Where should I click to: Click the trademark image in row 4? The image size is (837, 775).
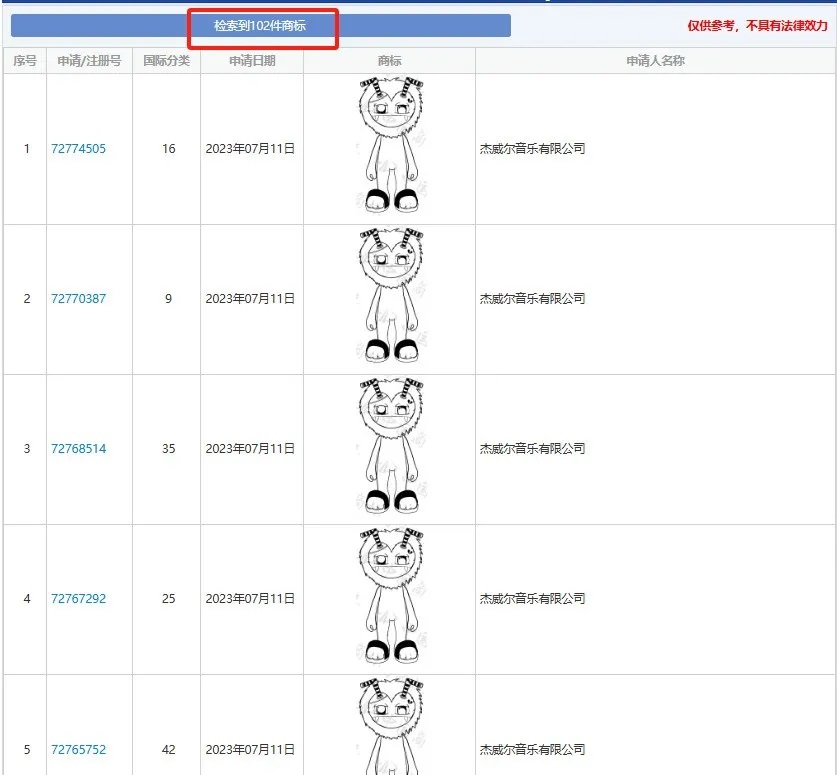pos(391,596)
